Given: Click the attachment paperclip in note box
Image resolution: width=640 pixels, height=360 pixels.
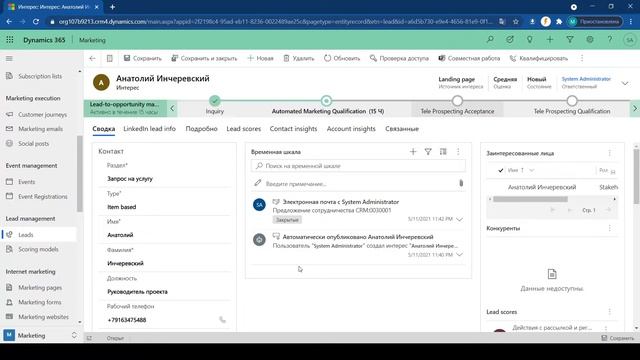Looking at the screenshot, I should click(461, 183).
